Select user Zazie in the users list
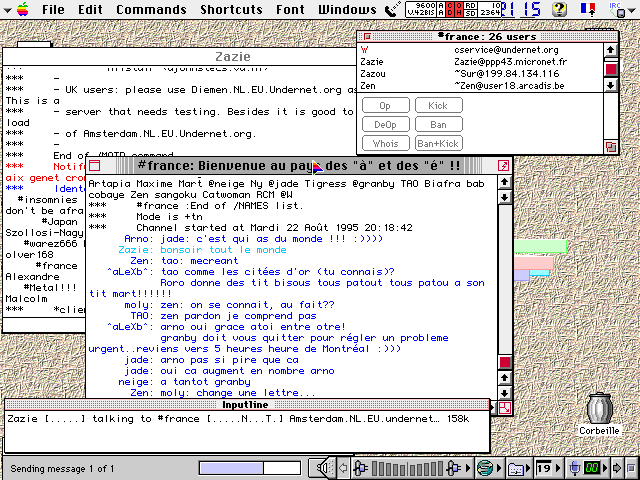Image resolution: width=640 pixels, height=480 pixels. [x=481, y=62]
